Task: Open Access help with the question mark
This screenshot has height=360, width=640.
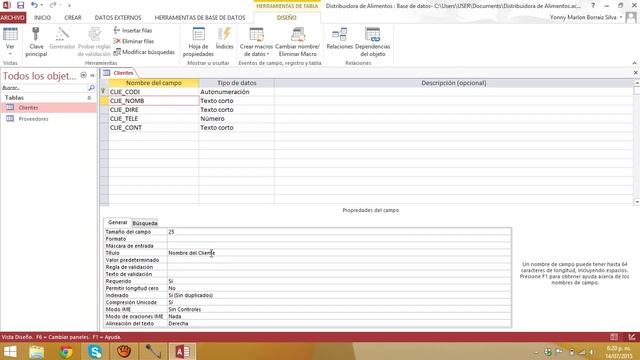Action: pos(593,5)
